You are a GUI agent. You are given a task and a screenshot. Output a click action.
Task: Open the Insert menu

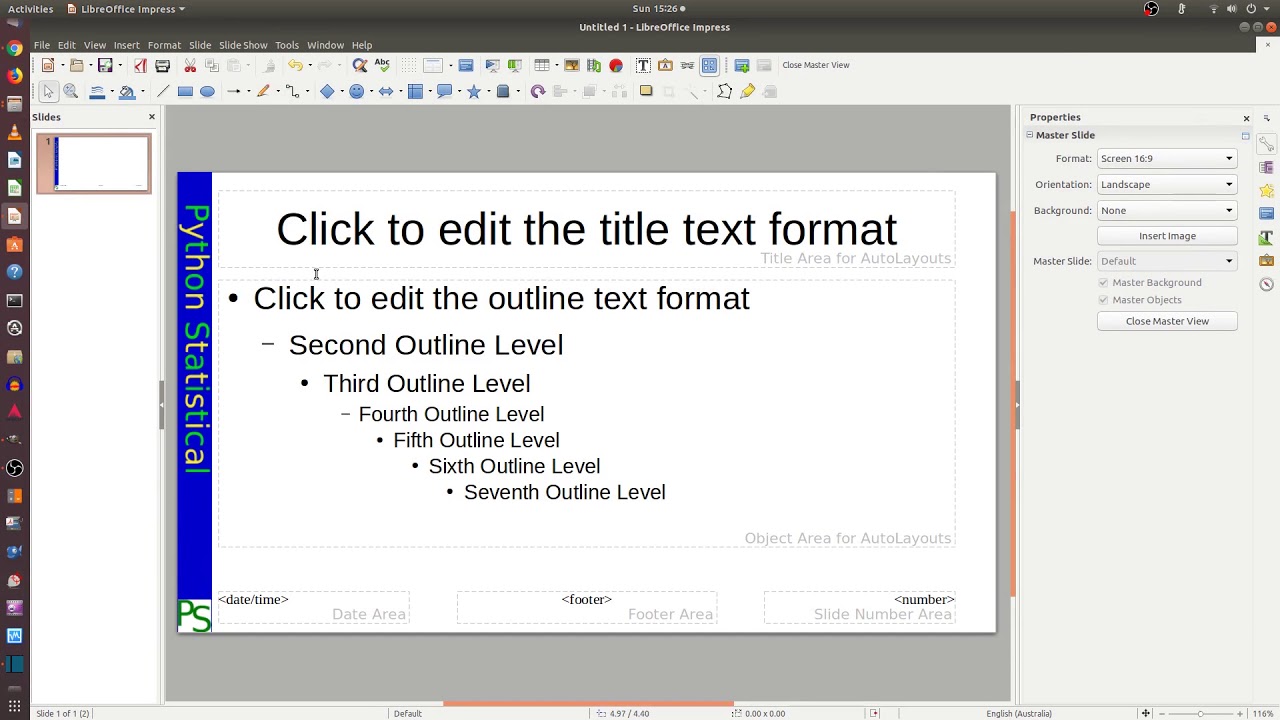point(126,45)
